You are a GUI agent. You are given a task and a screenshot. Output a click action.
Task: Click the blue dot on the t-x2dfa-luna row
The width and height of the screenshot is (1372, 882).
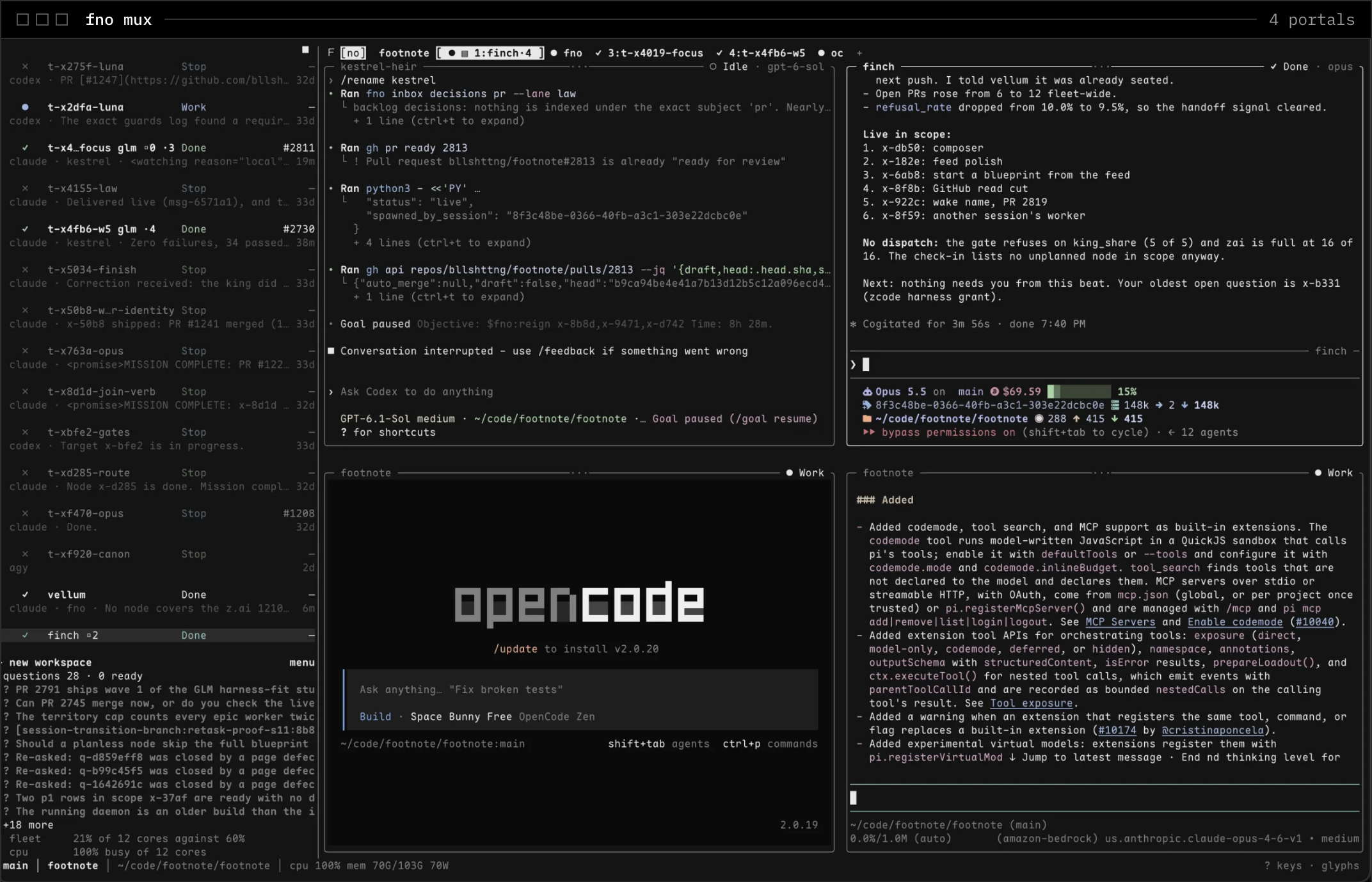25,107
